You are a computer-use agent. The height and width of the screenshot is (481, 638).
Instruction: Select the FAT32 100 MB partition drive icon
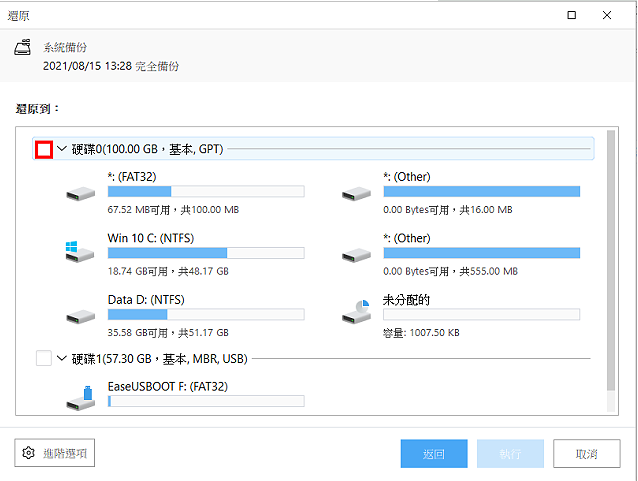[x=81, y=193]
